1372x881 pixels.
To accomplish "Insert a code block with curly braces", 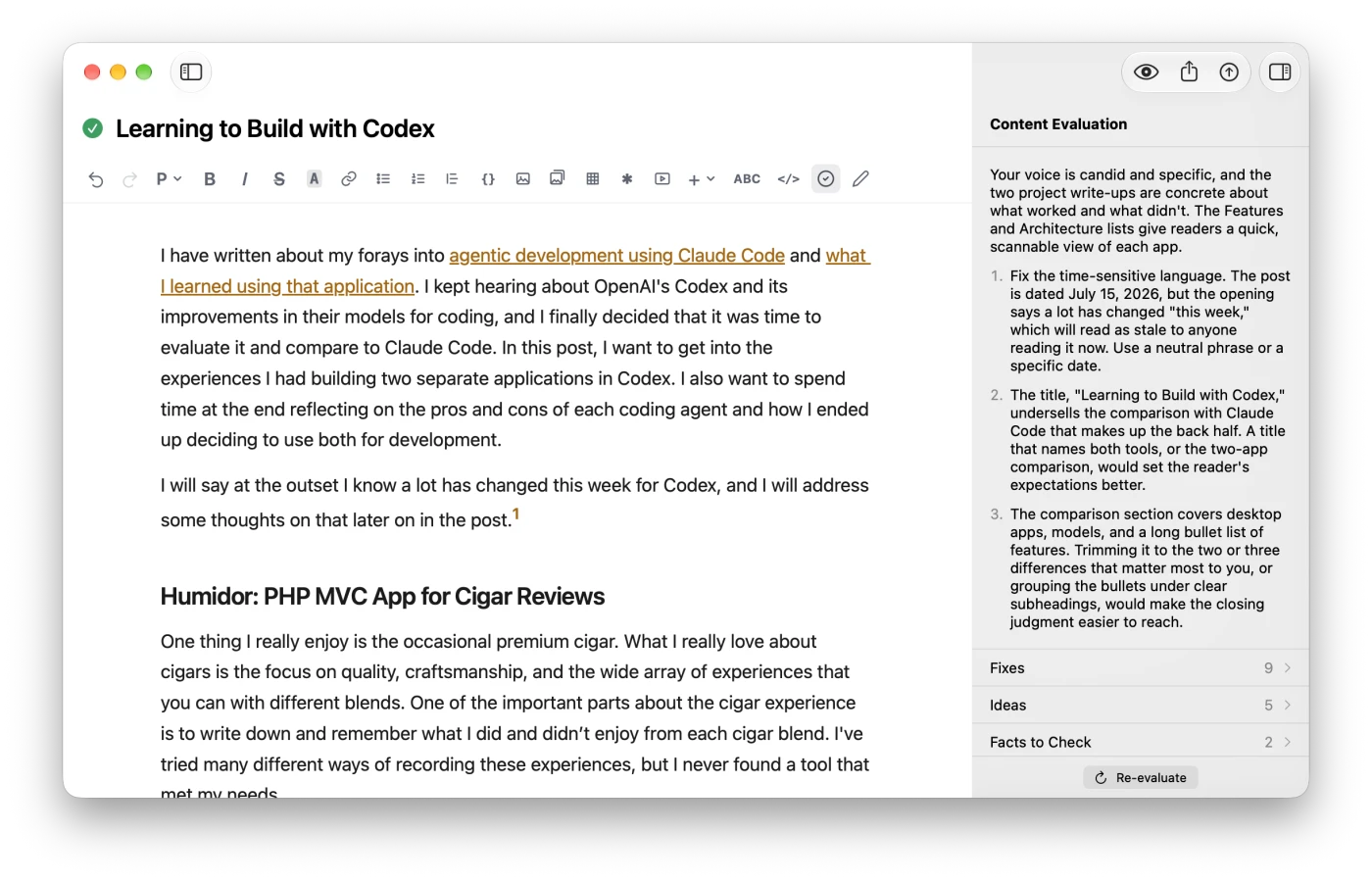I will [488, 179].
